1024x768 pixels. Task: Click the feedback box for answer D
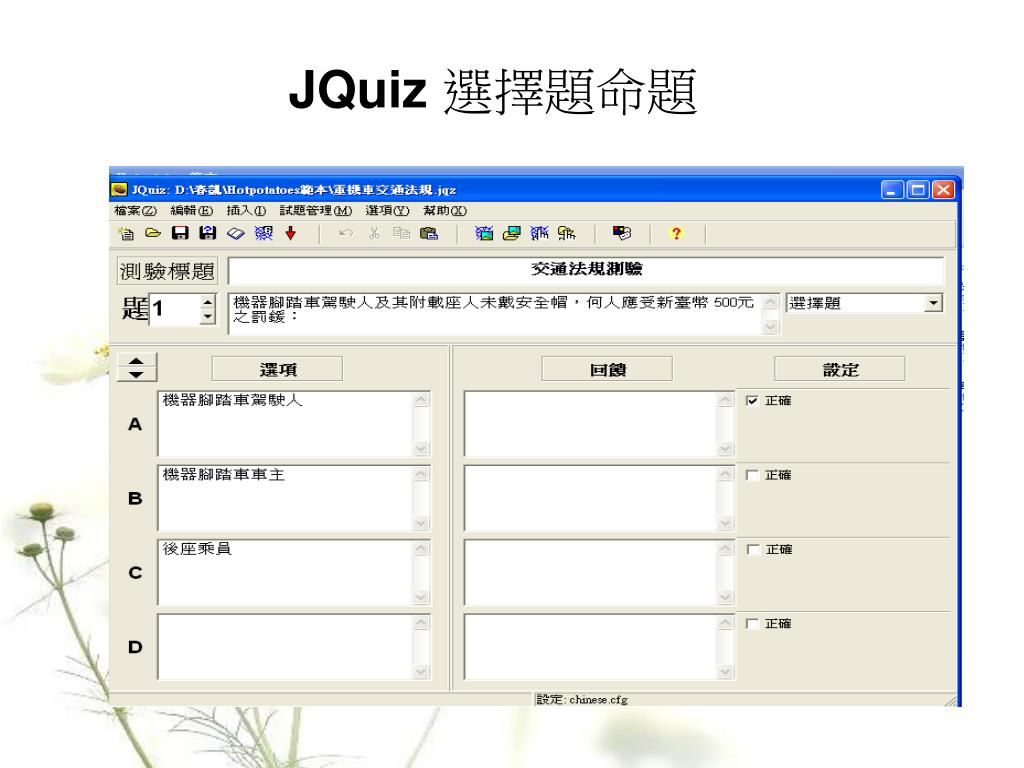point(591,647)
